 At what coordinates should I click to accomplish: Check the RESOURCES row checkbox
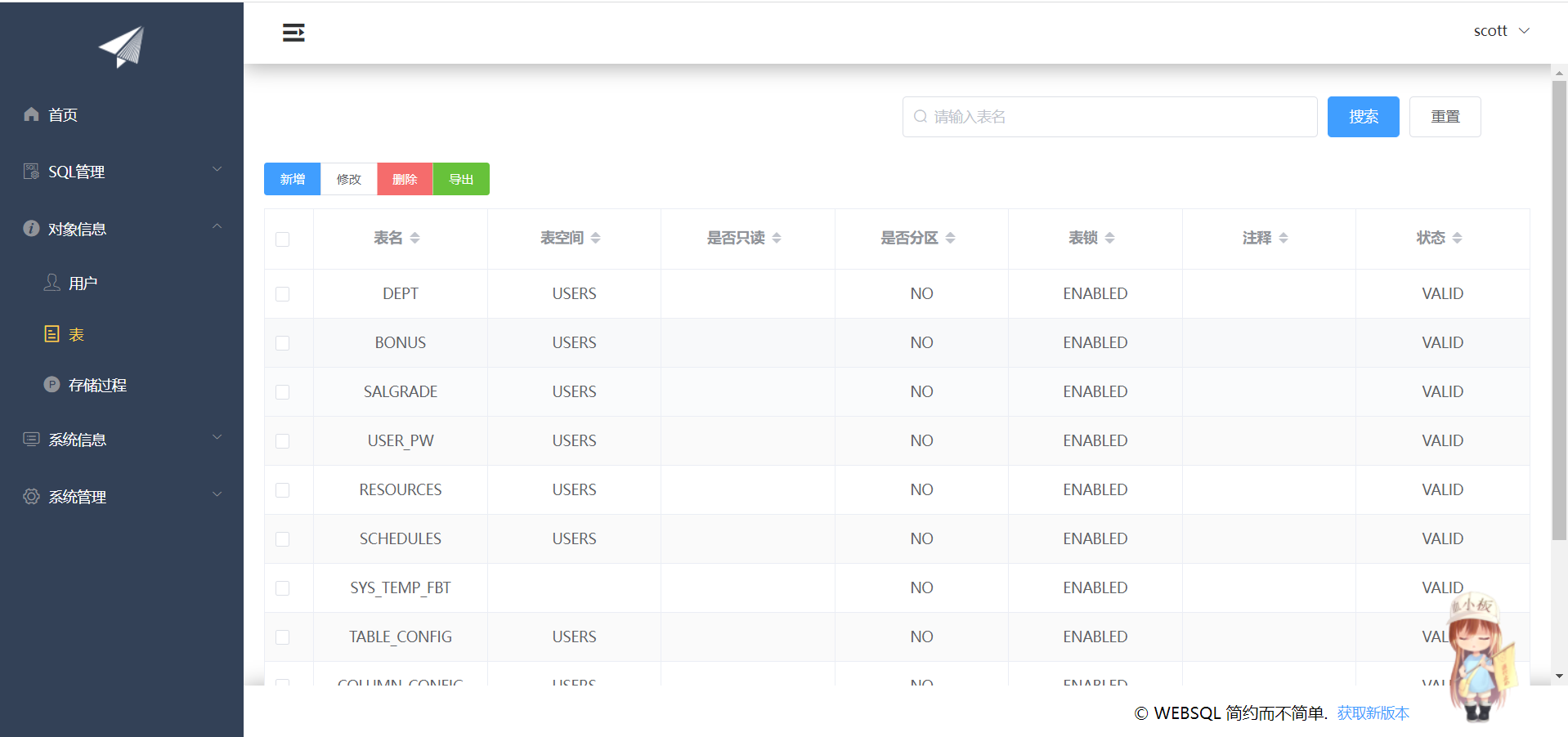point(283,490)
